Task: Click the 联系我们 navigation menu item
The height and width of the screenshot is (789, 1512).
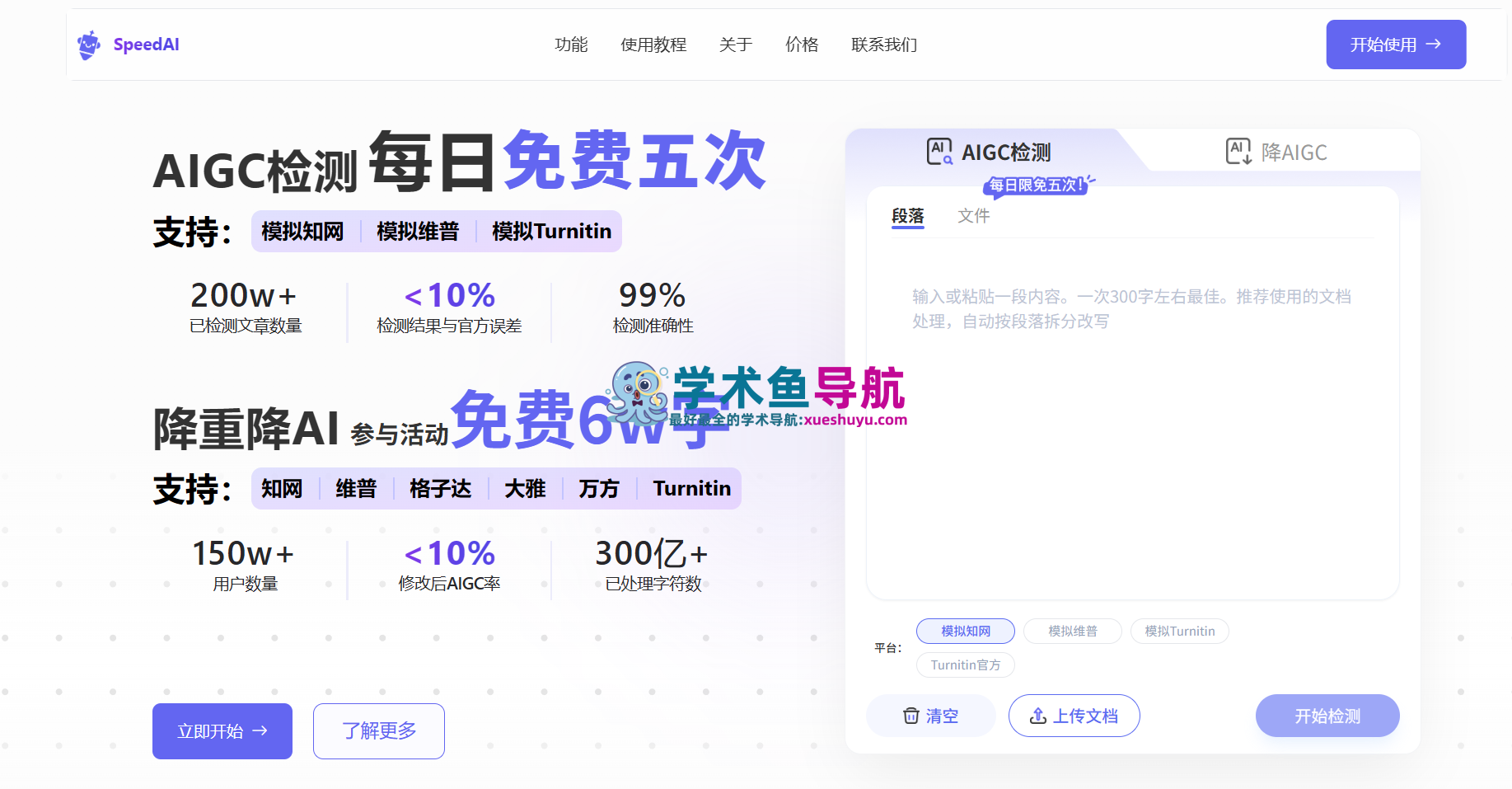Action: (x=882, y=45)
